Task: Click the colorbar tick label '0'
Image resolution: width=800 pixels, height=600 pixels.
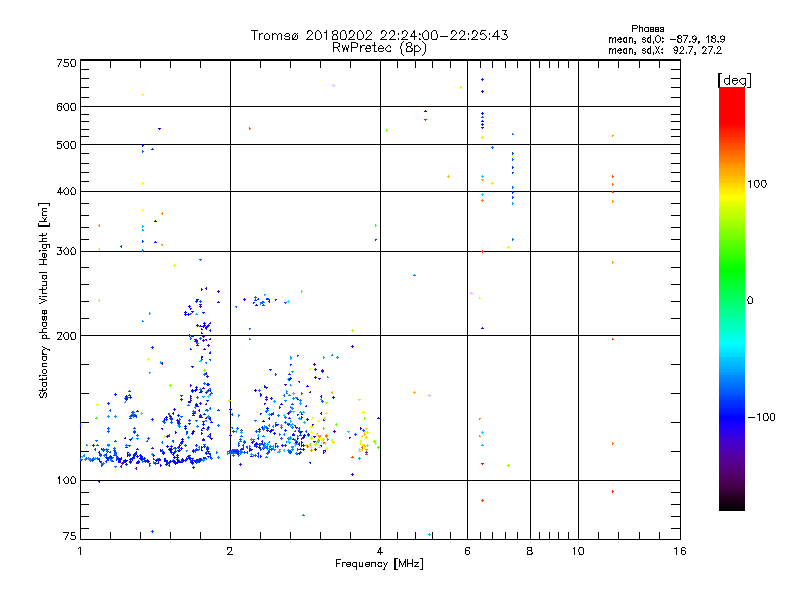Action: tap(750, 301)
